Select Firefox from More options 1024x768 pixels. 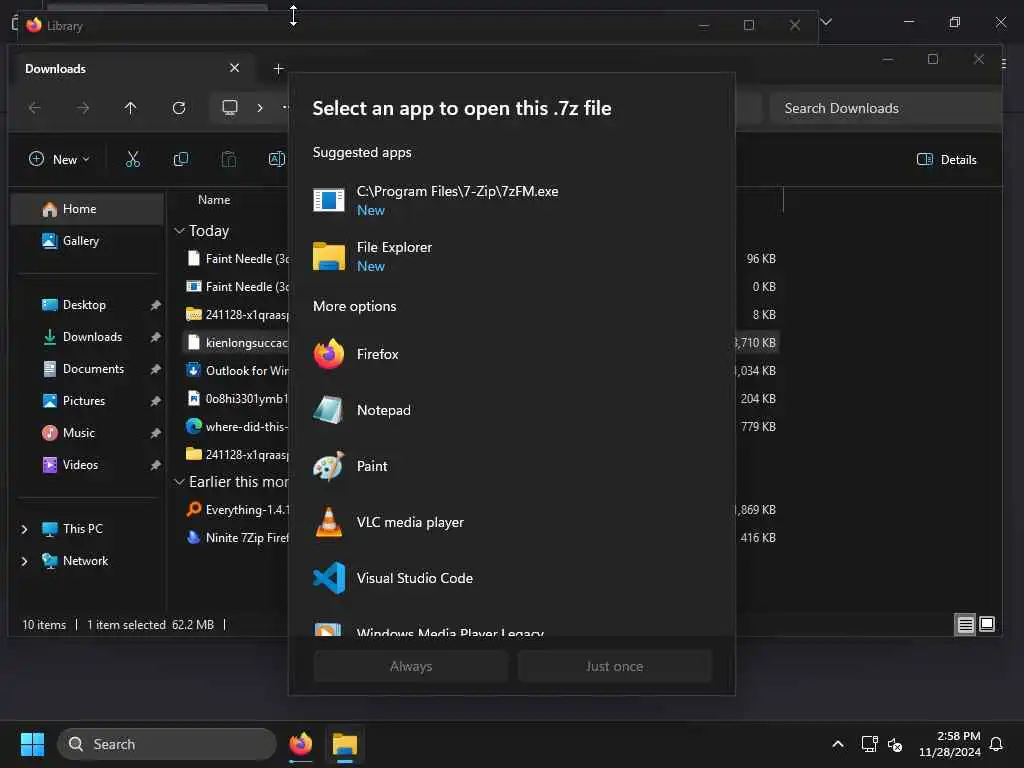(511, 354)
